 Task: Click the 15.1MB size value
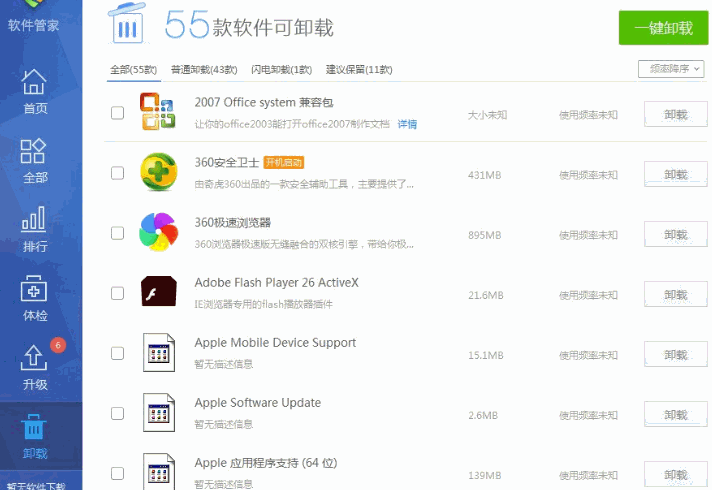[486, 355]
